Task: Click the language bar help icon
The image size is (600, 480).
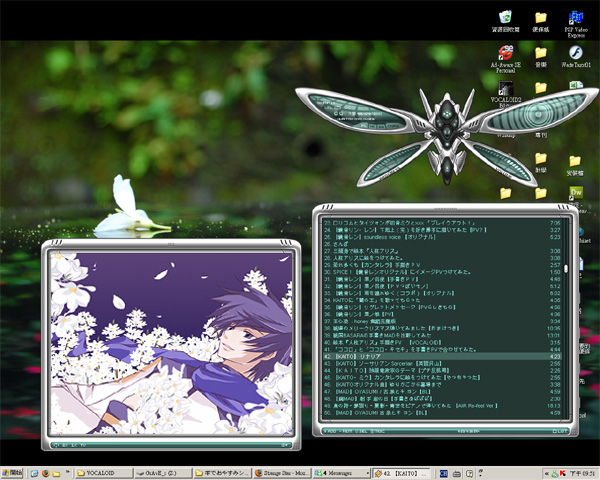Action: coord(470,474)
